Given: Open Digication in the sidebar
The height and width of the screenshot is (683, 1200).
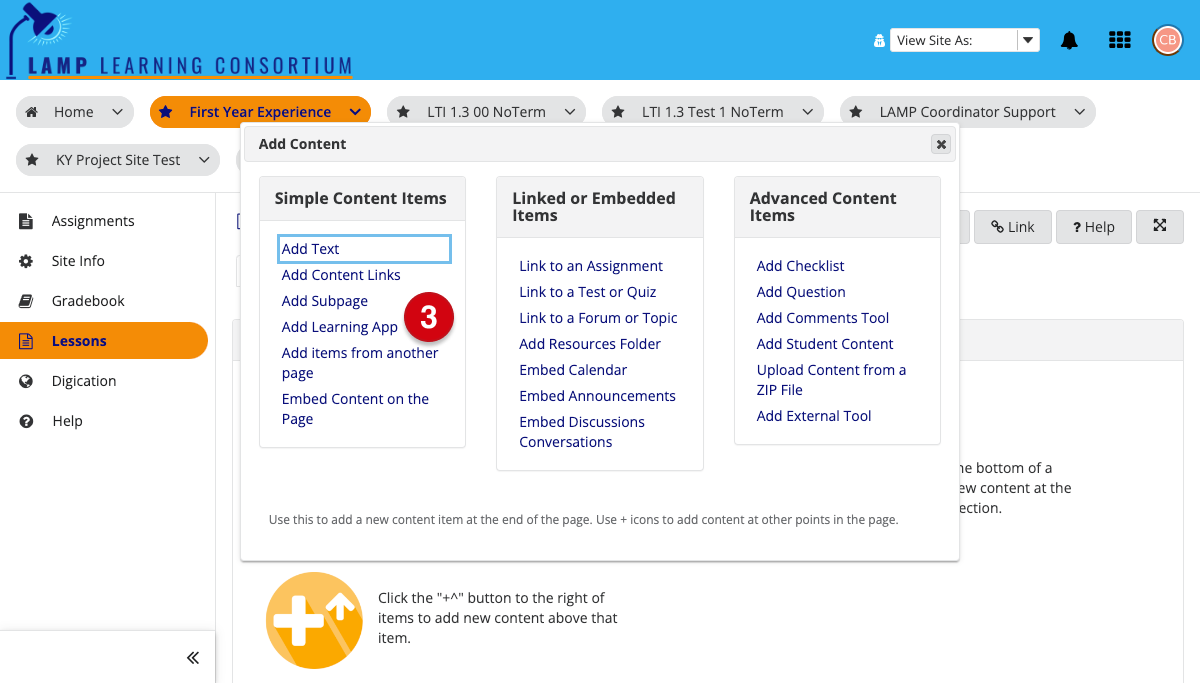Looking at the screenshot, I should coord(84,381).
